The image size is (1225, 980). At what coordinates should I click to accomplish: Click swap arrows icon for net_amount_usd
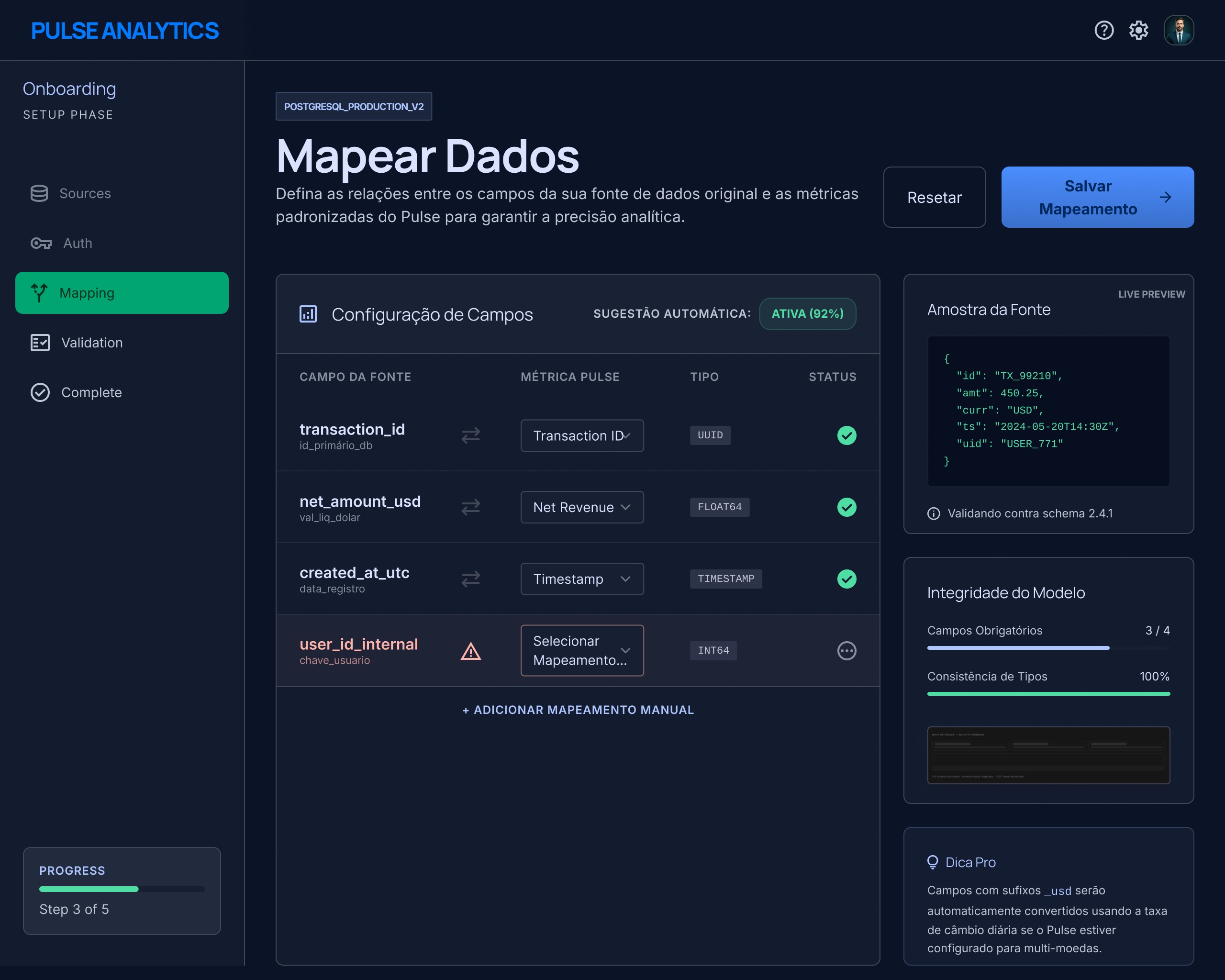(470, 507)
